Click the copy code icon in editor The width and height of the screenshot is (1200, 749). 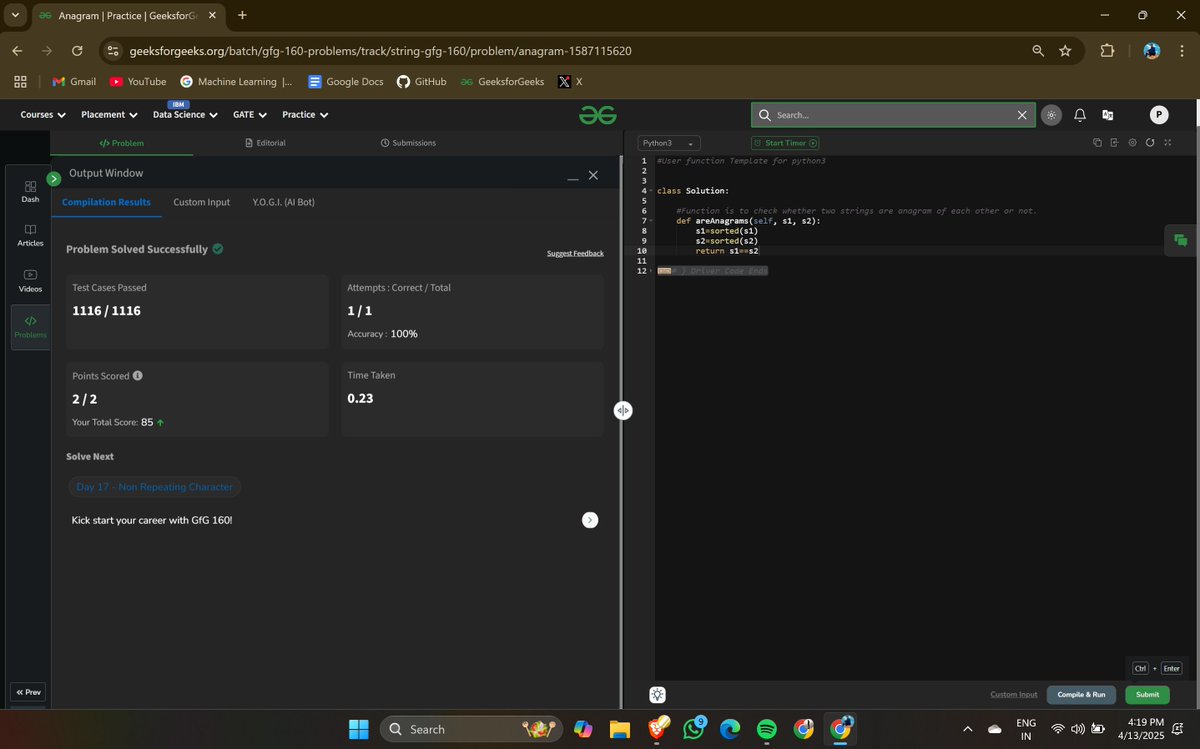[1097, 143]
